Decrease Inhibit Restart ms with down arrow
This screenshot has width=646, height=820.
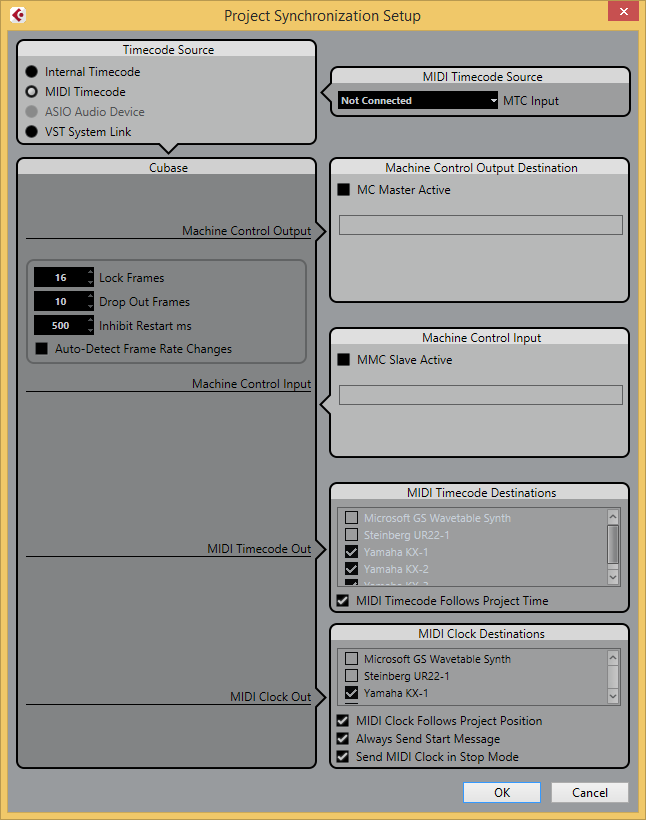[90, 331]
